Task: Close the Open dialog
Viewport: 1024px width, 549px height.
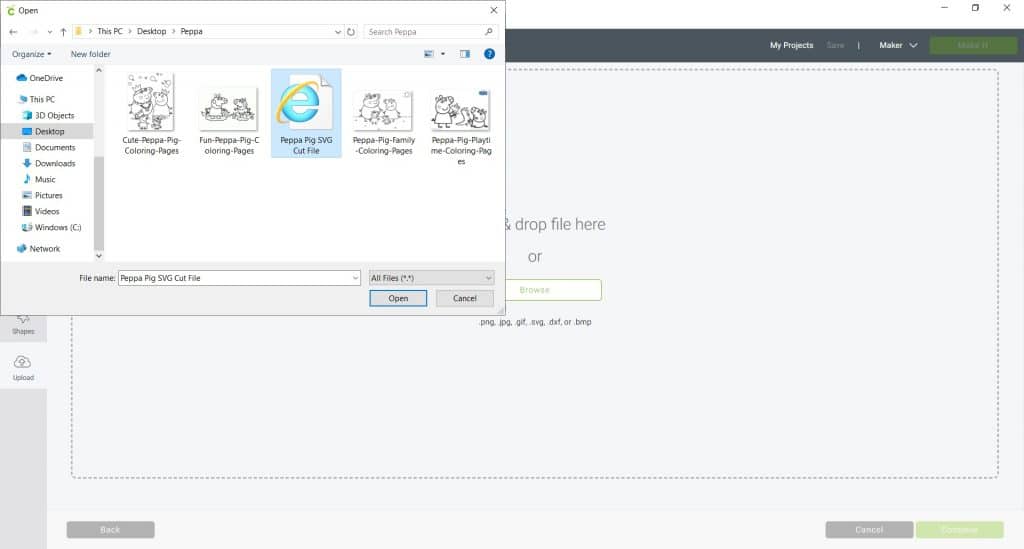Action: 494,10
